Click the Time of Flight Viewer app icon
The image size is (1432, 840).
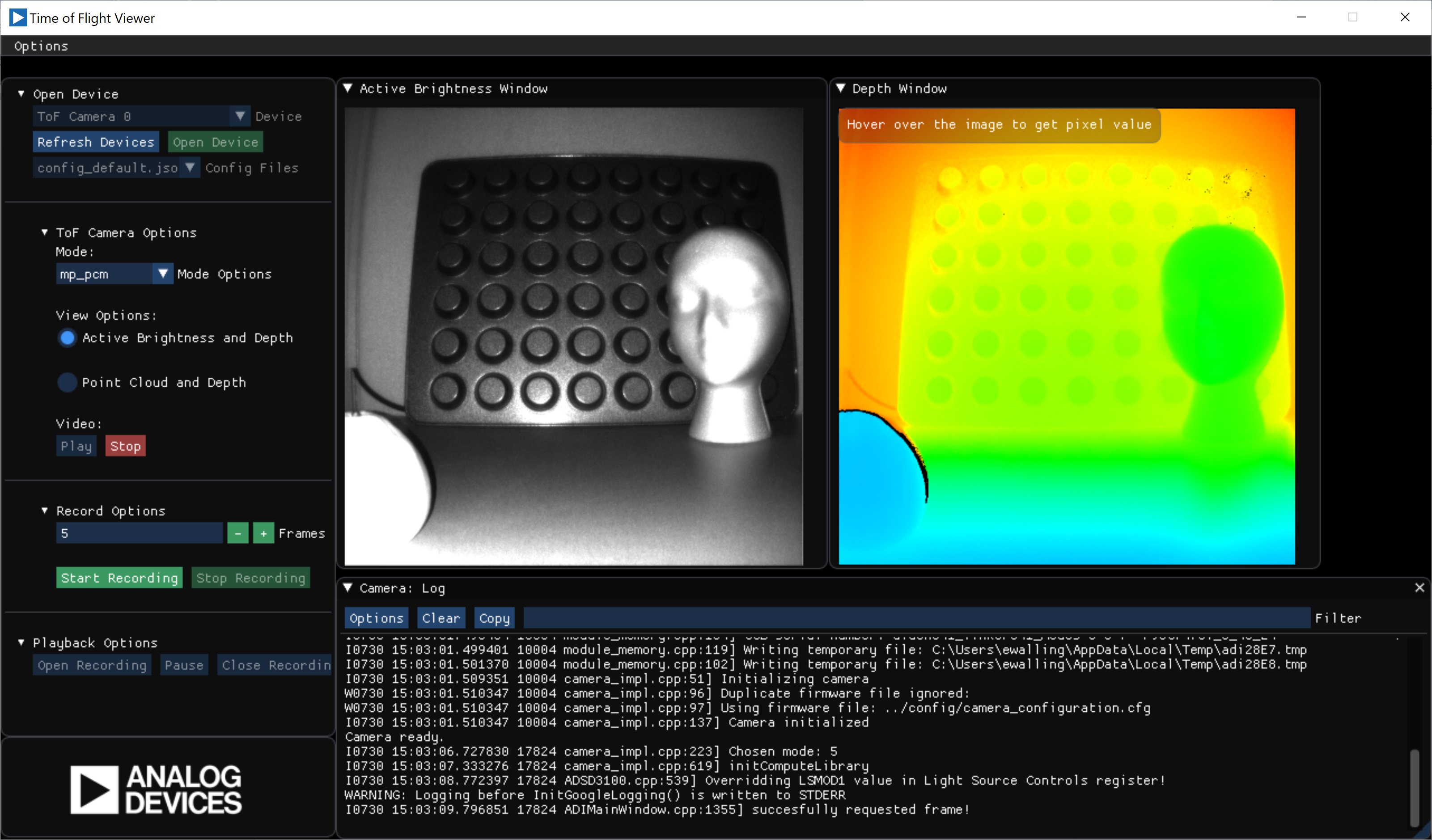(x=17, y=17)
